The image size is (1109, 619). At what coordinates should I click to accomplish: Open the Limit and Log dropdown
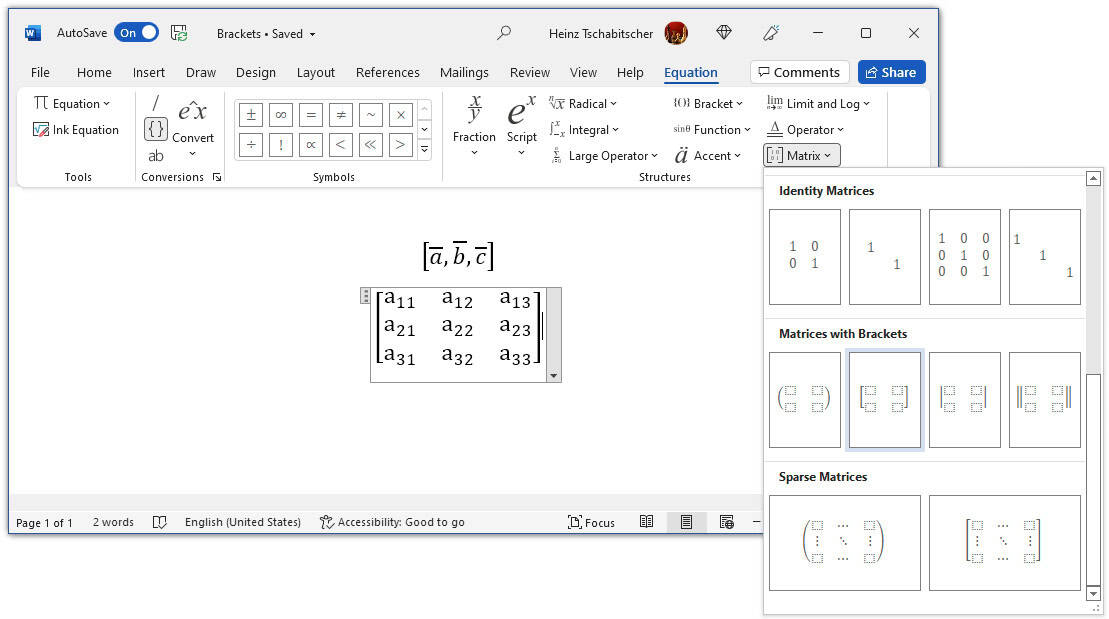[x=818, y=103]
